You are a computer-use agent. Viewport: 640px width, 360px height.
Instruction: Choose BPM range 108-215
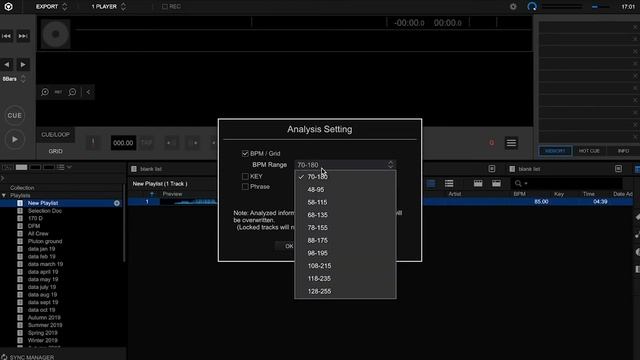[x=345, y=266]
